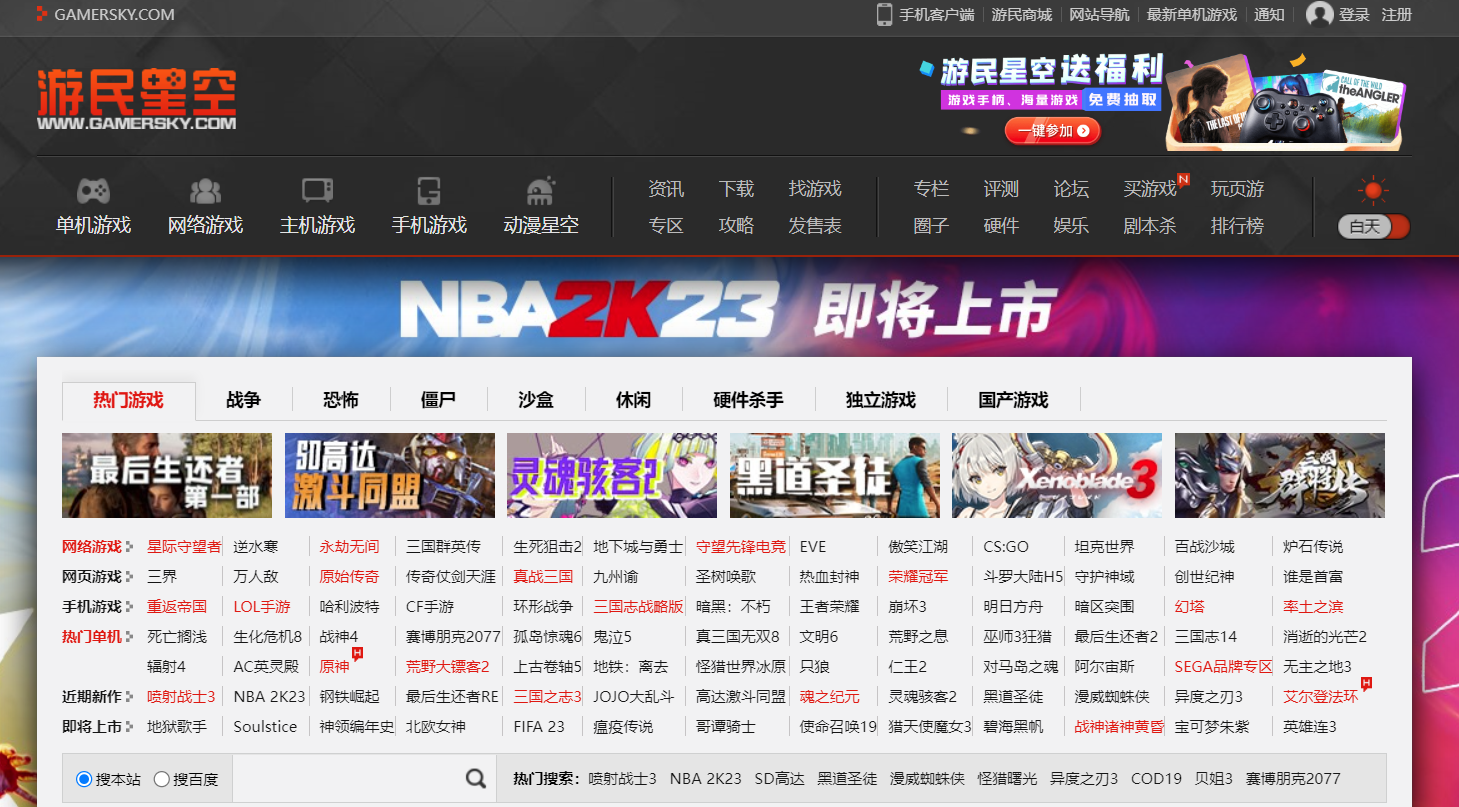Click the 注册 link
The height and width of the screenshot is (807, 1459).
(1397, 15)
